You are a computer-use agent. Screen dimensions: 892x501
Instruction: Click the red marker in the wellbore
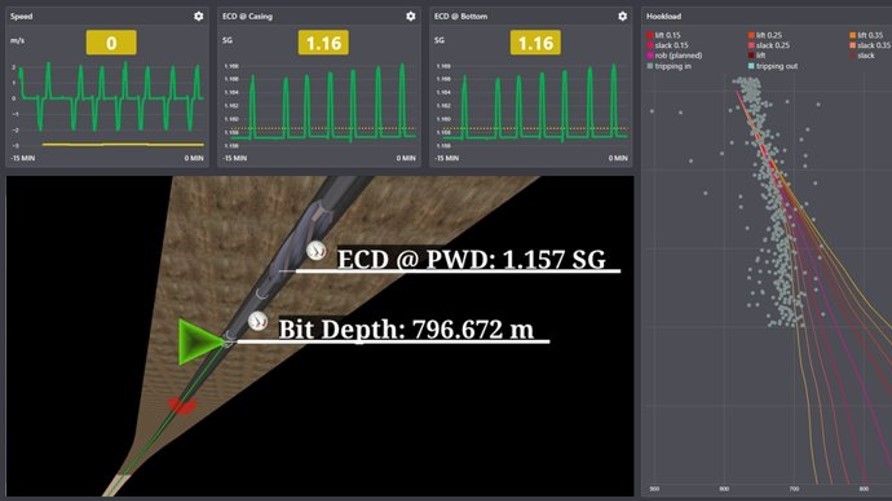(181, 404)
